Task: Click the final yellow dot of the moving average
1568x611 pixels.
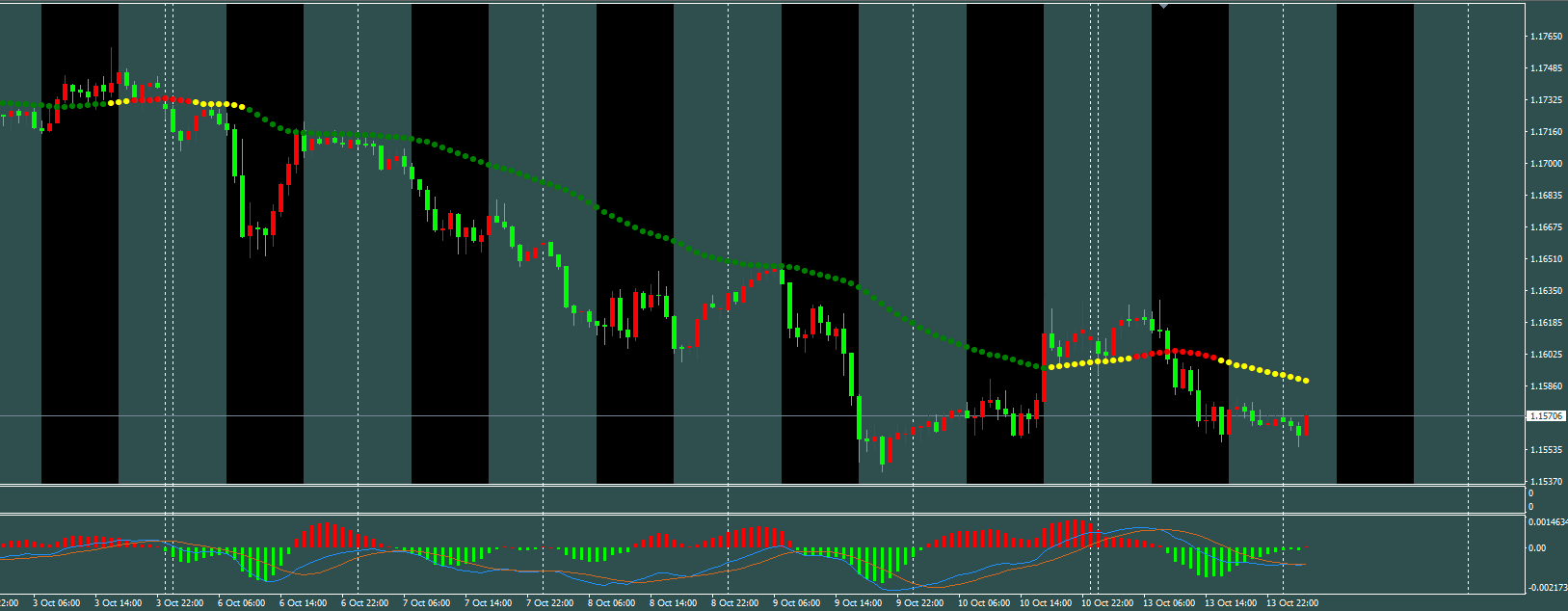Action: pos(1306,381)
